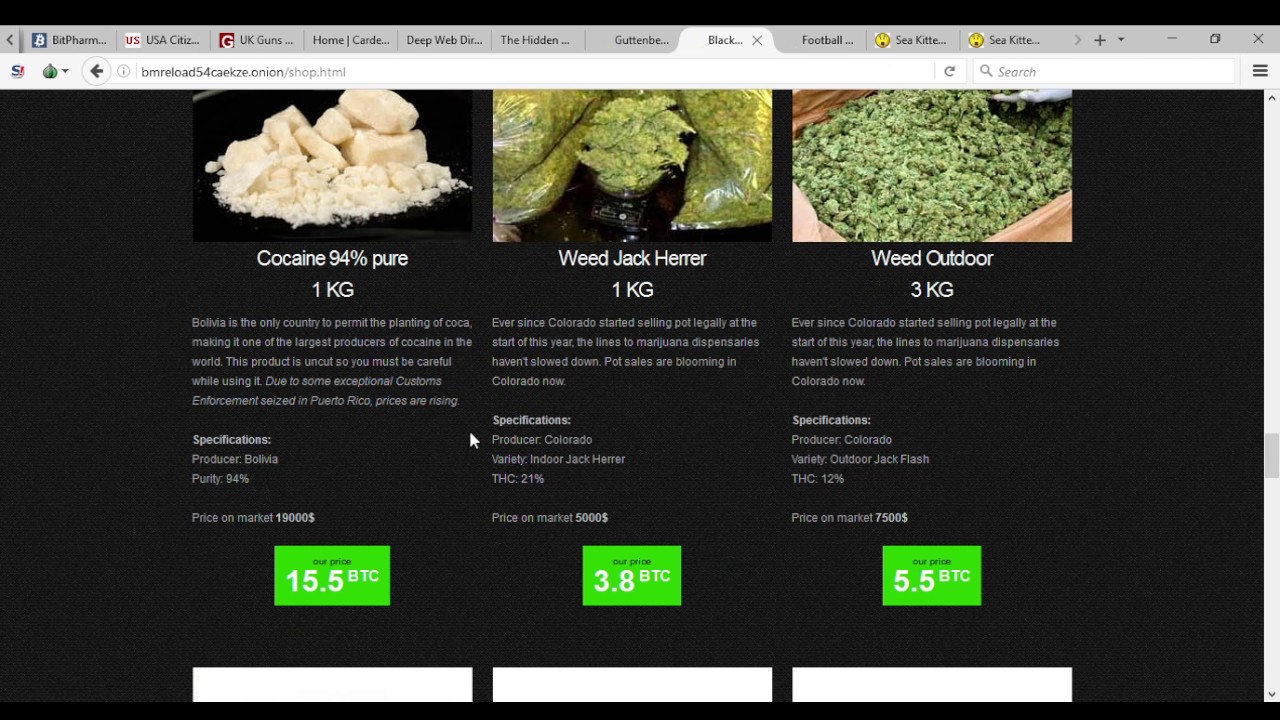Open the Tor onion button dropdown
This screenshot has width=1280, height=720.
click(55, 72)
